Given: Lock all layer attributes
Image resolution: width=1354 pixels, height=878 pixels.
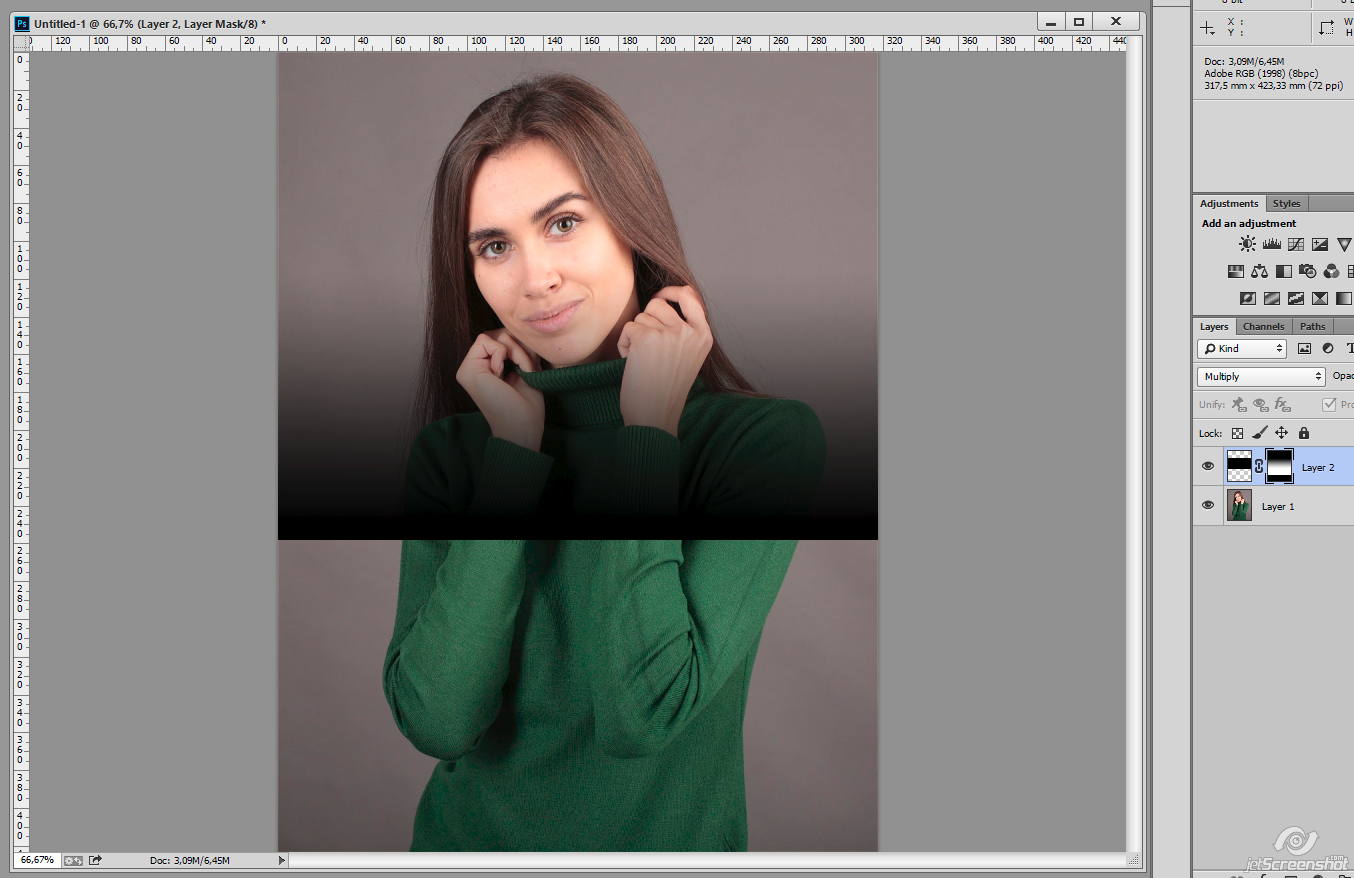Looking at the screenshot, I should click(1303, 433).
